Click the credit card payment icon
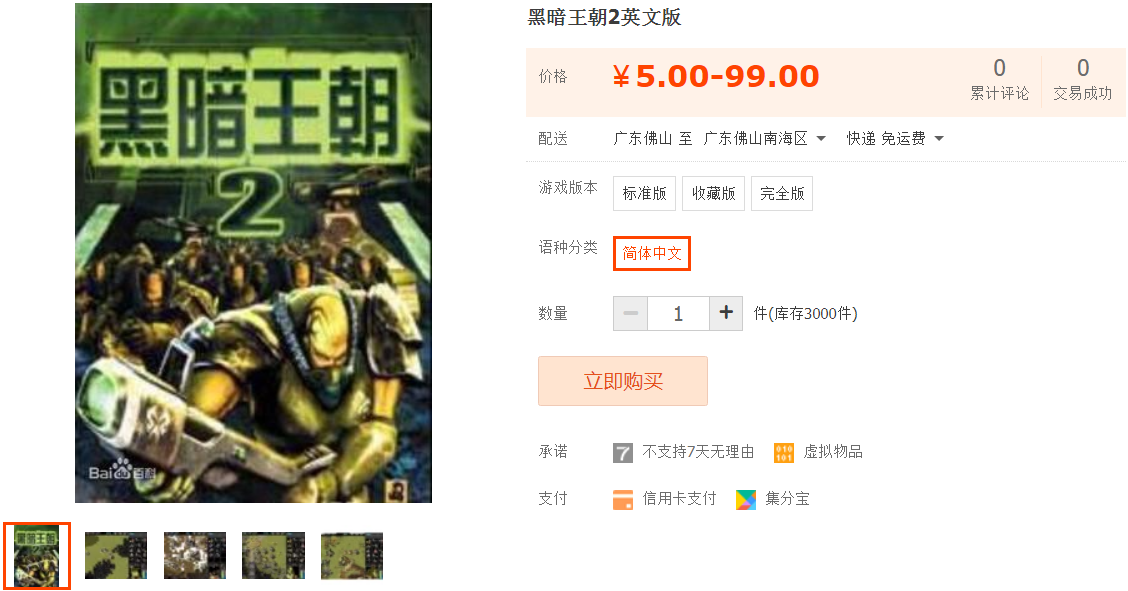Screen dimensions: 1128x591 (622, 499)
